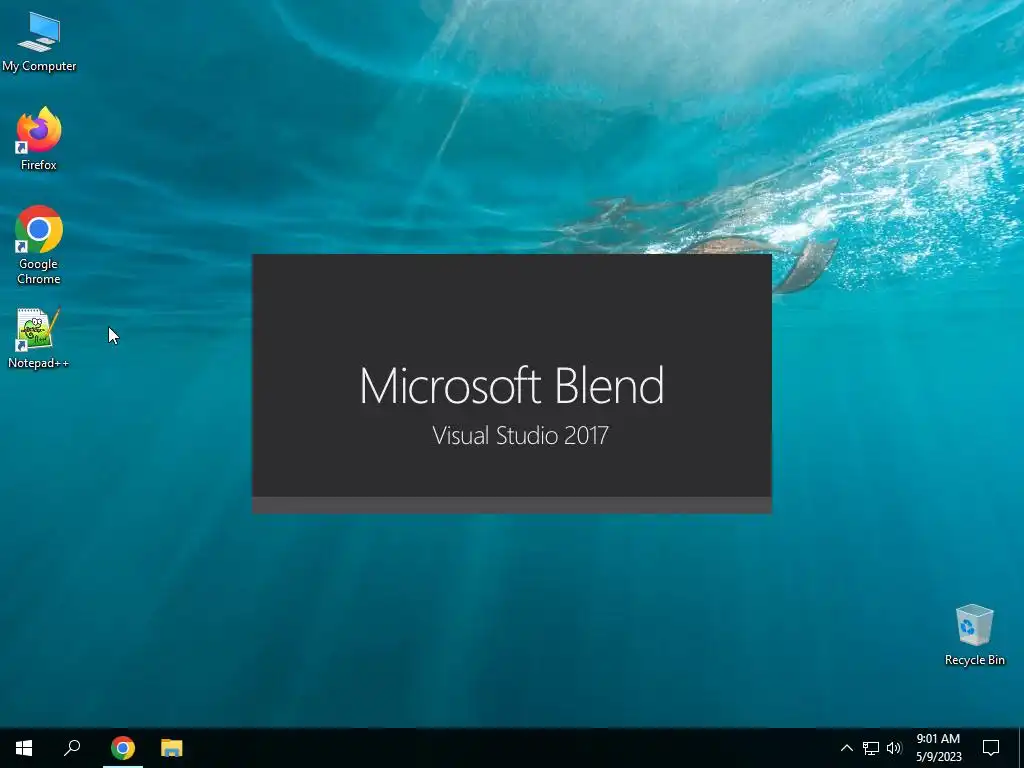1024x768 pixels.
Task: Click the Microsoft Blend splash screen title
Action: 512,385
